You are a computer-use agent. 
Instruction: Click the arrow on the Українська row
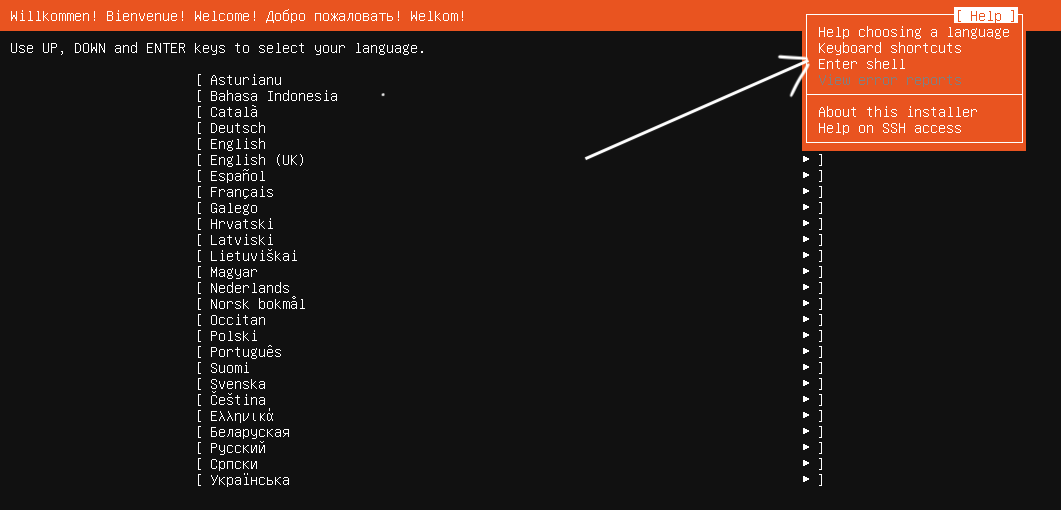(x=806, y=480)
